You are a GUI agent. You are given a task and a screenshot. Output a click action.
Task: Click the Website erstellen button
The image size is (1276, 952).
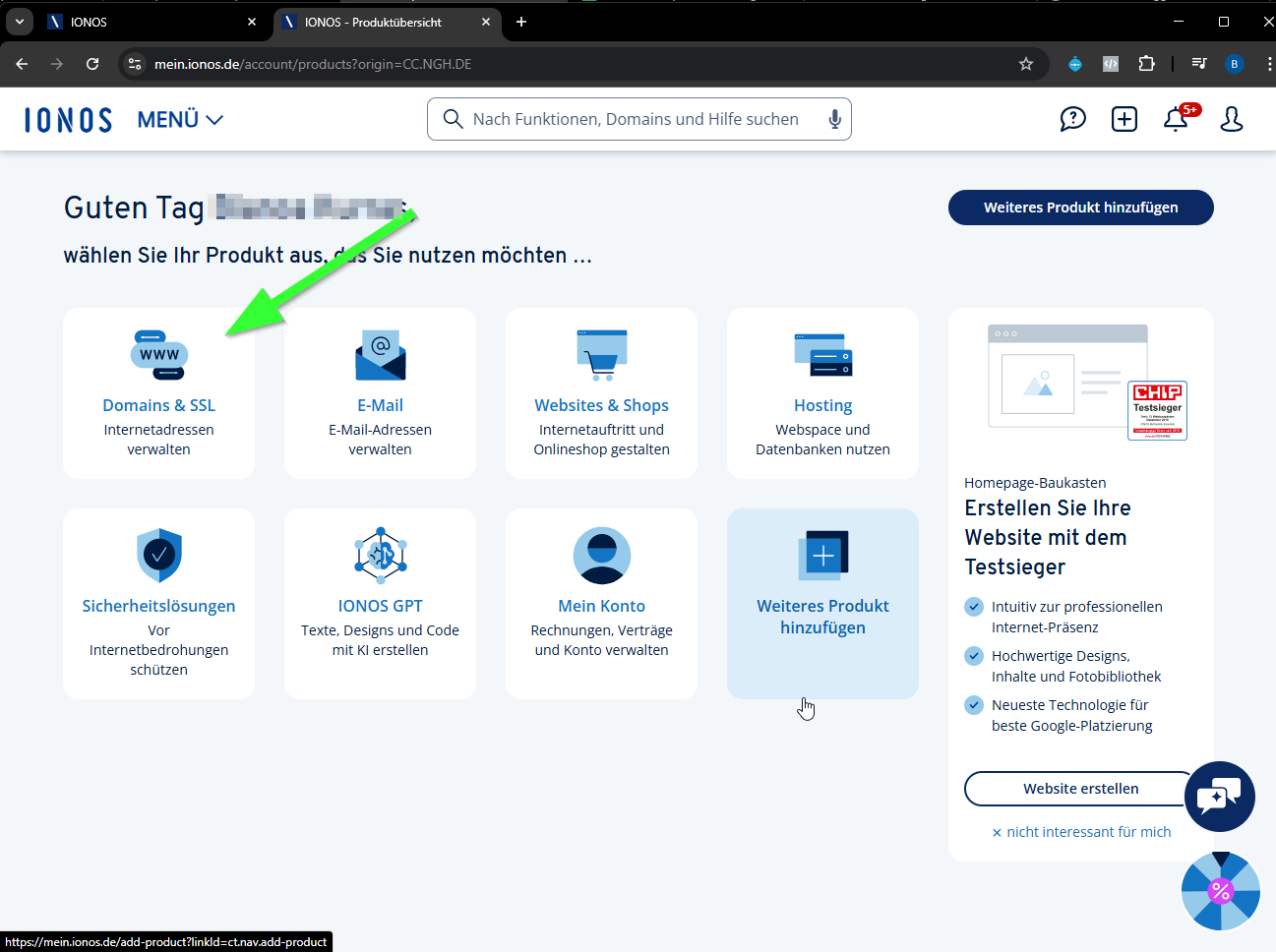pos(1081,789)
